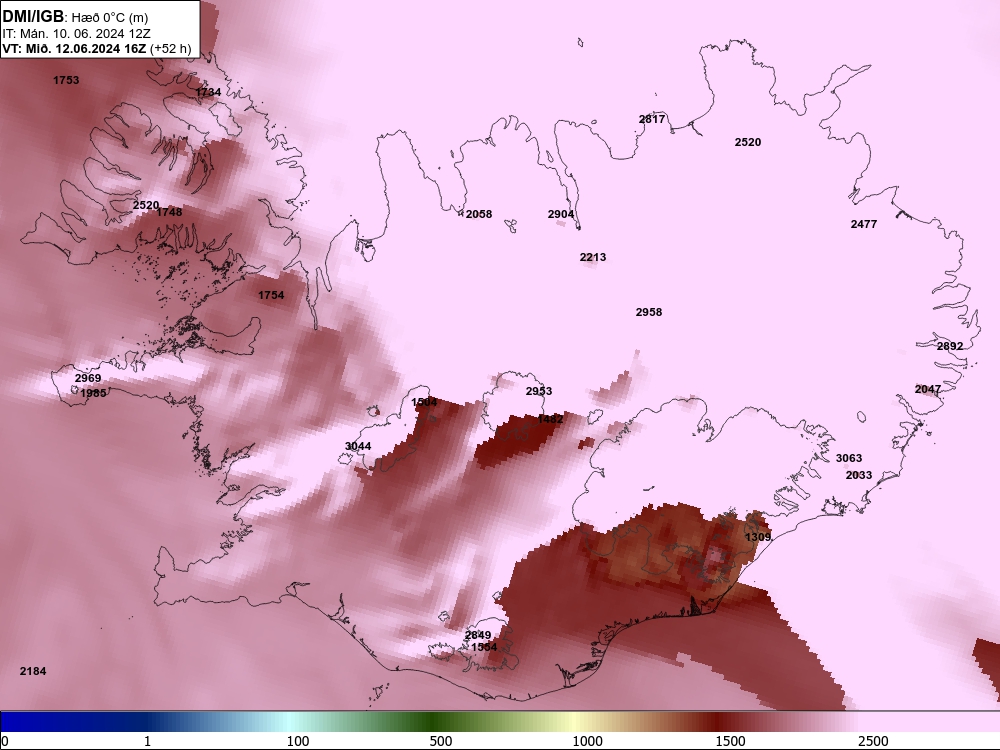
Task: Click the 2500 tick on the color scale
Action: point(873,741)
